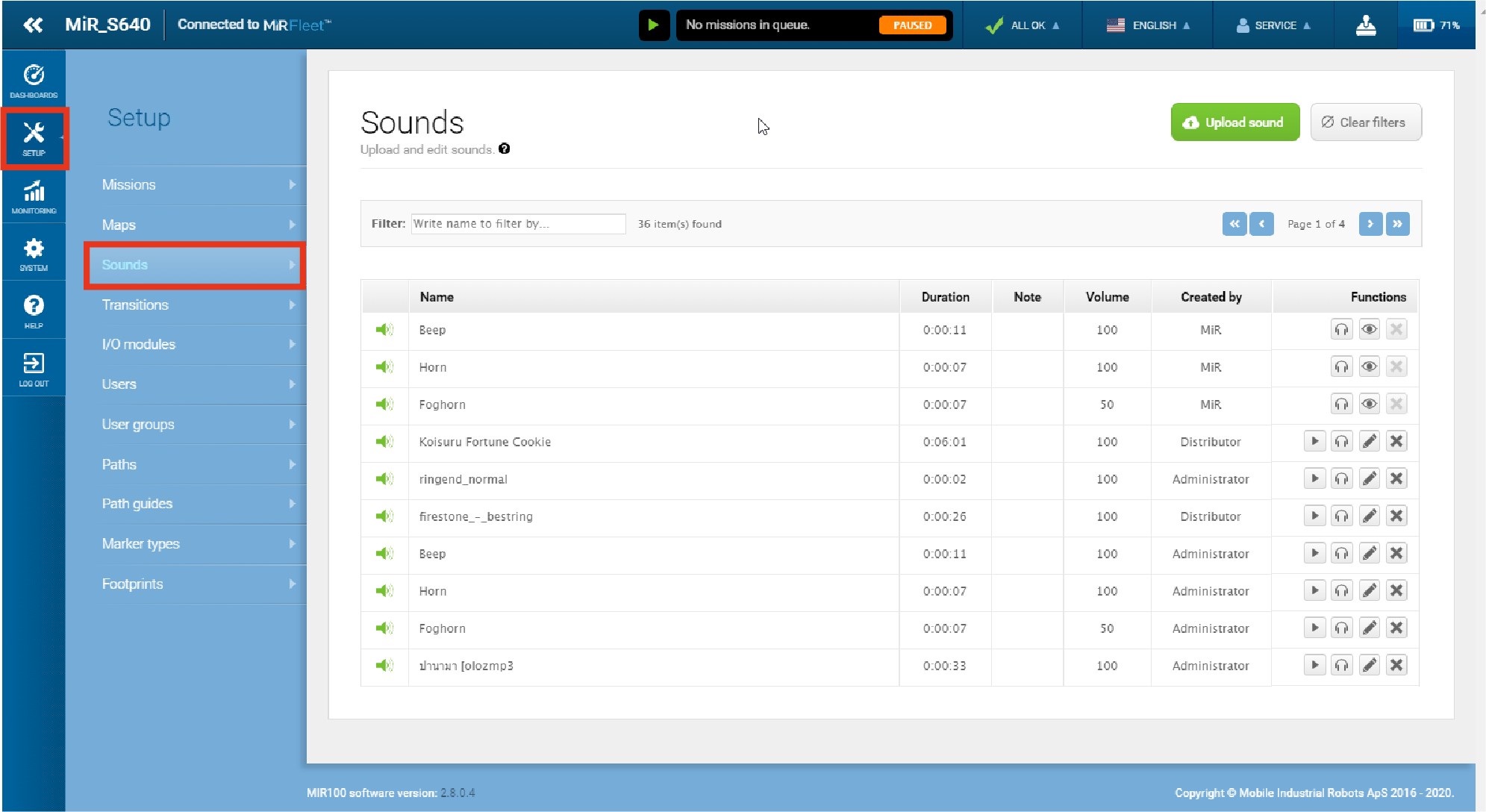This screenshot has height=812, width=1486.
Task: Select the Log out icon
Action: pos(34,366)
